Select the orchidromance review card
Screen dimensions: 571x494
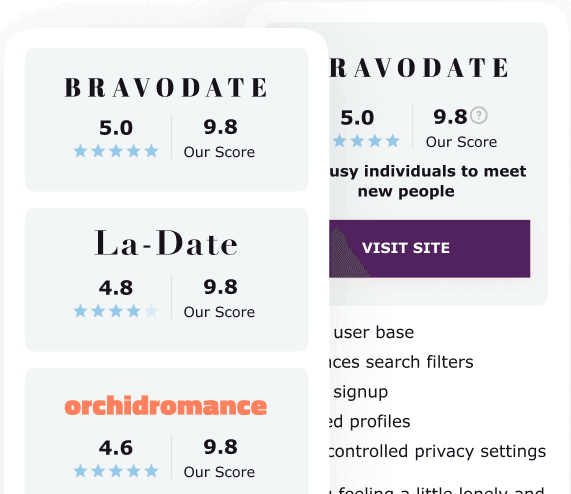(x=167, y=431)
